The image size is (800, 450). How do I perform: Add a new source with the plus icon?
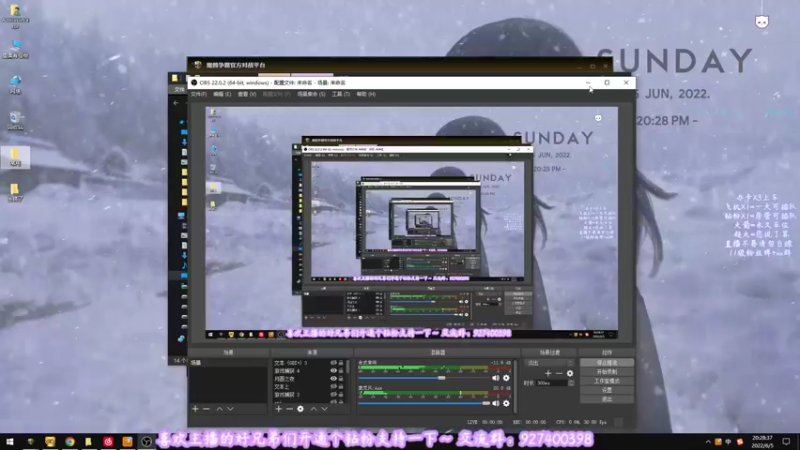pyautogui.click(x=279, y=409)
